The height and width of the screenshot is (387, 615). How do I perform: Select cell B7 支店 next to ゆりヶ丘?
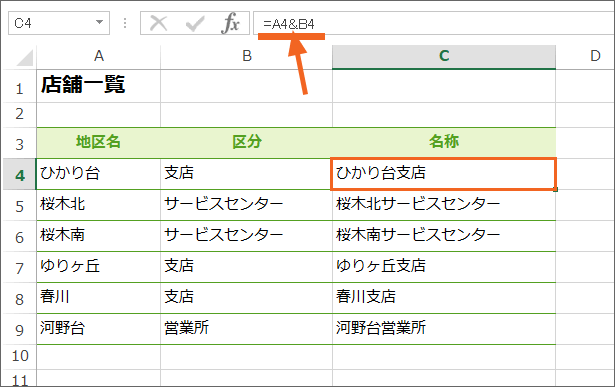click(x=246, y=267)
